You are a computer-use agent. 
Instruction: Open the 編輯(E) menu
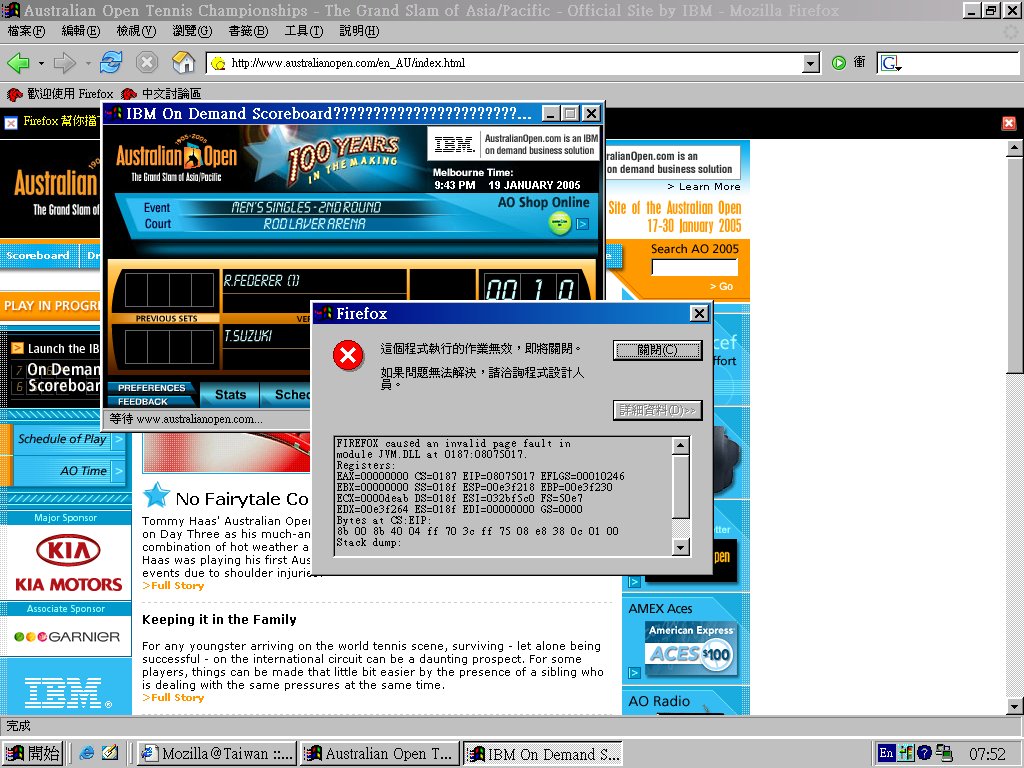click(x=81, y=31)
